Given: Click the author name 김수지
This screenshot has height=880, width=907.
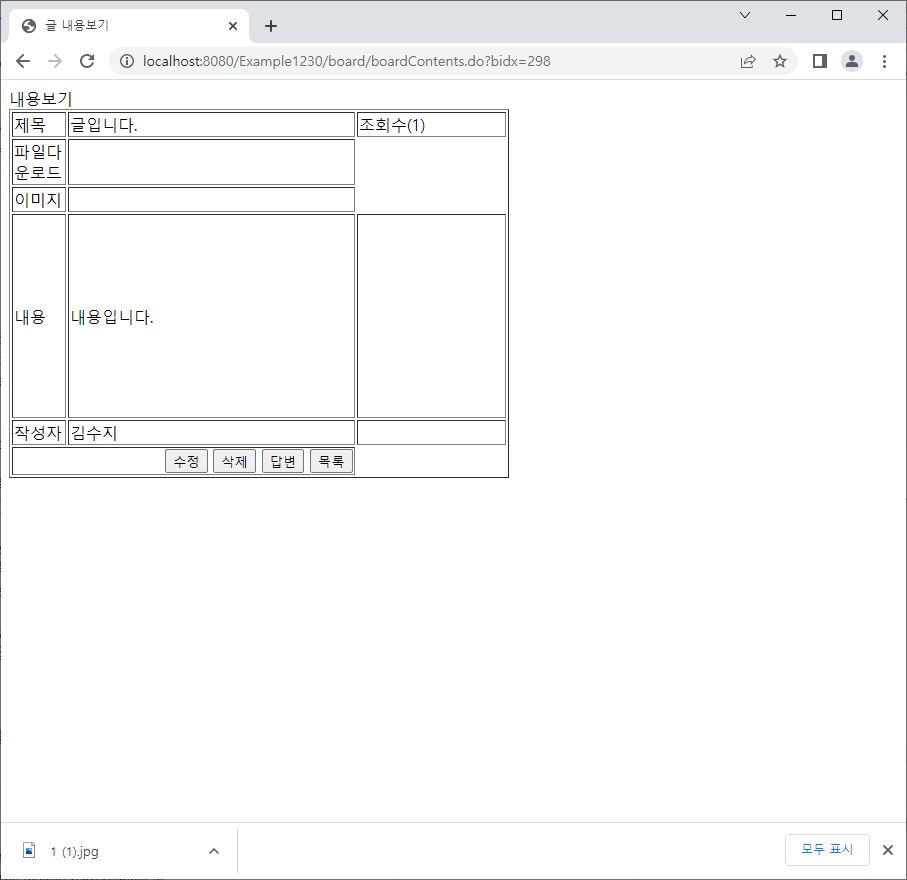Looking at the screenshot, I should click(94, 433).
